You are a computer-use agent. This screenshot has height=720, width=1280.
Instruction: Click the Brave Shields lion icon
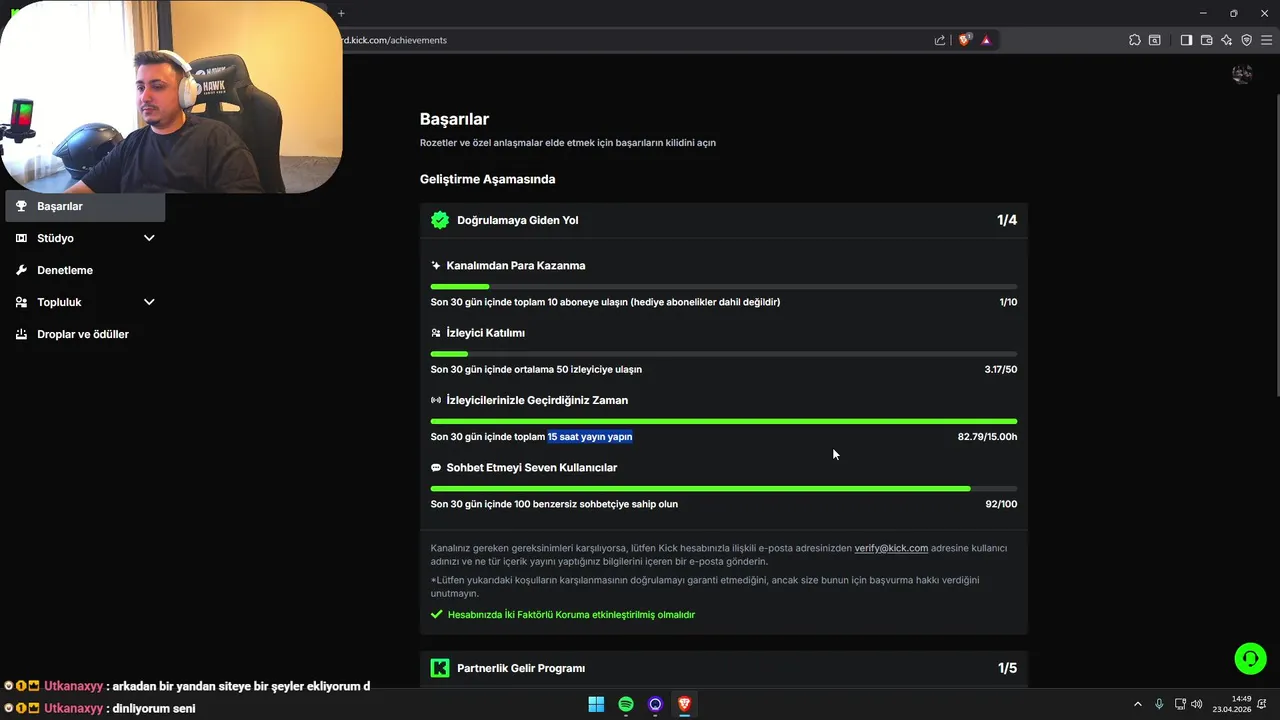coord(964,40)
